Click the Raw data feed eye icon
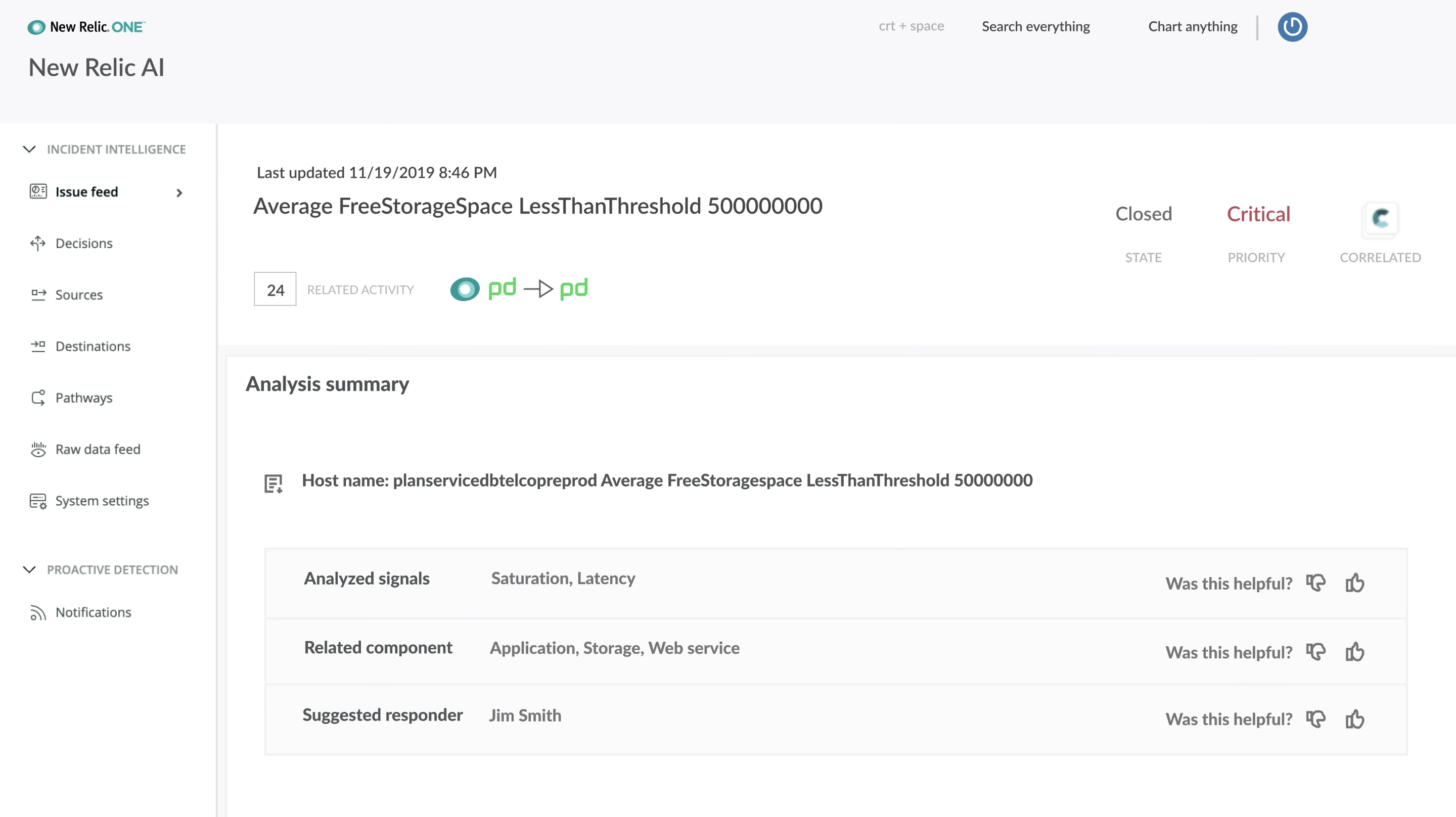This screenshot has width=1456, height=817. point(38,449)
